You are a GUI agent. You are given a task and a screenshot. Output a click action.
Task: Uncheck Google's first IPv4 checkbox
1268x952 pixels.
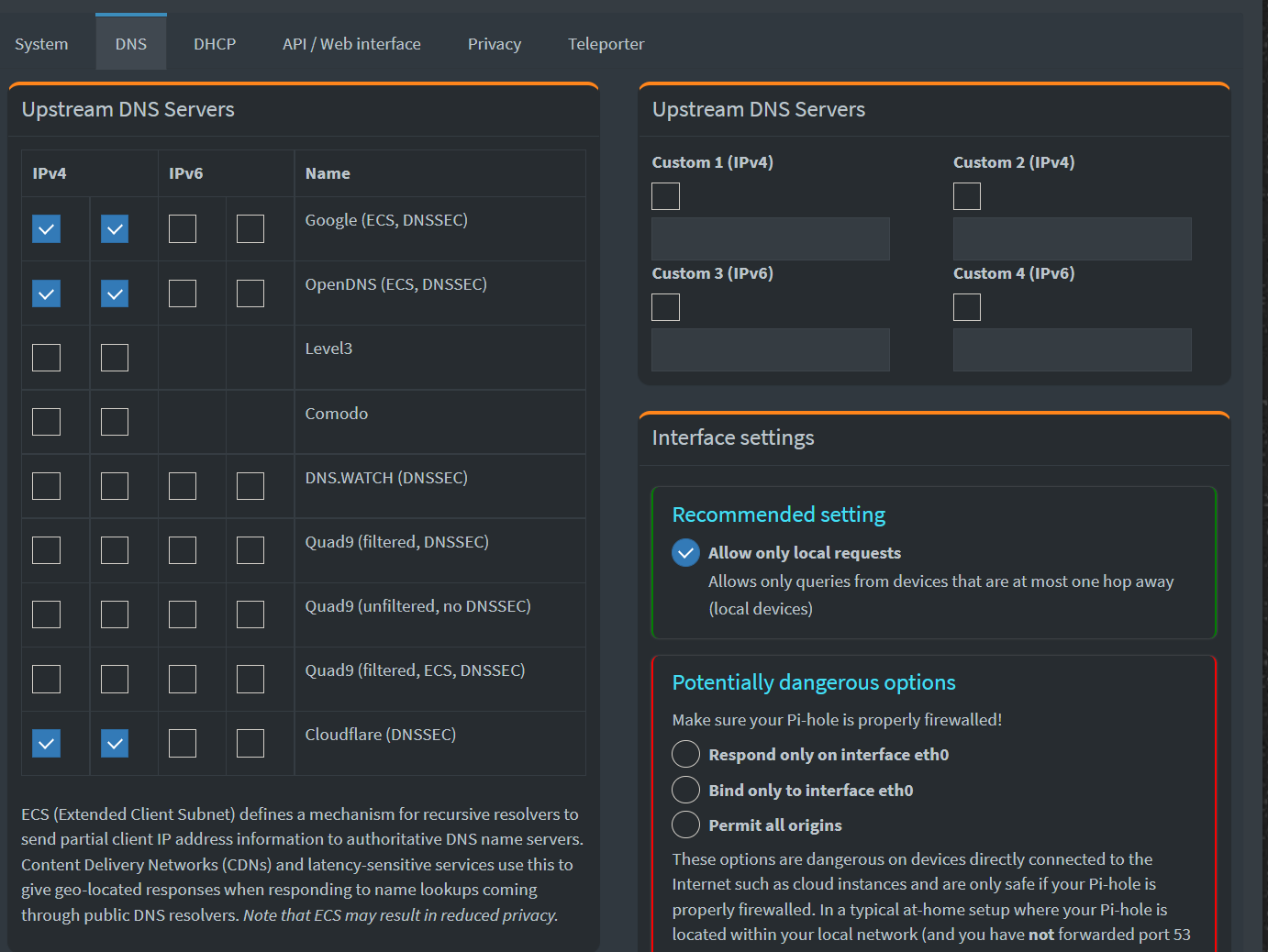coord(46,229)
